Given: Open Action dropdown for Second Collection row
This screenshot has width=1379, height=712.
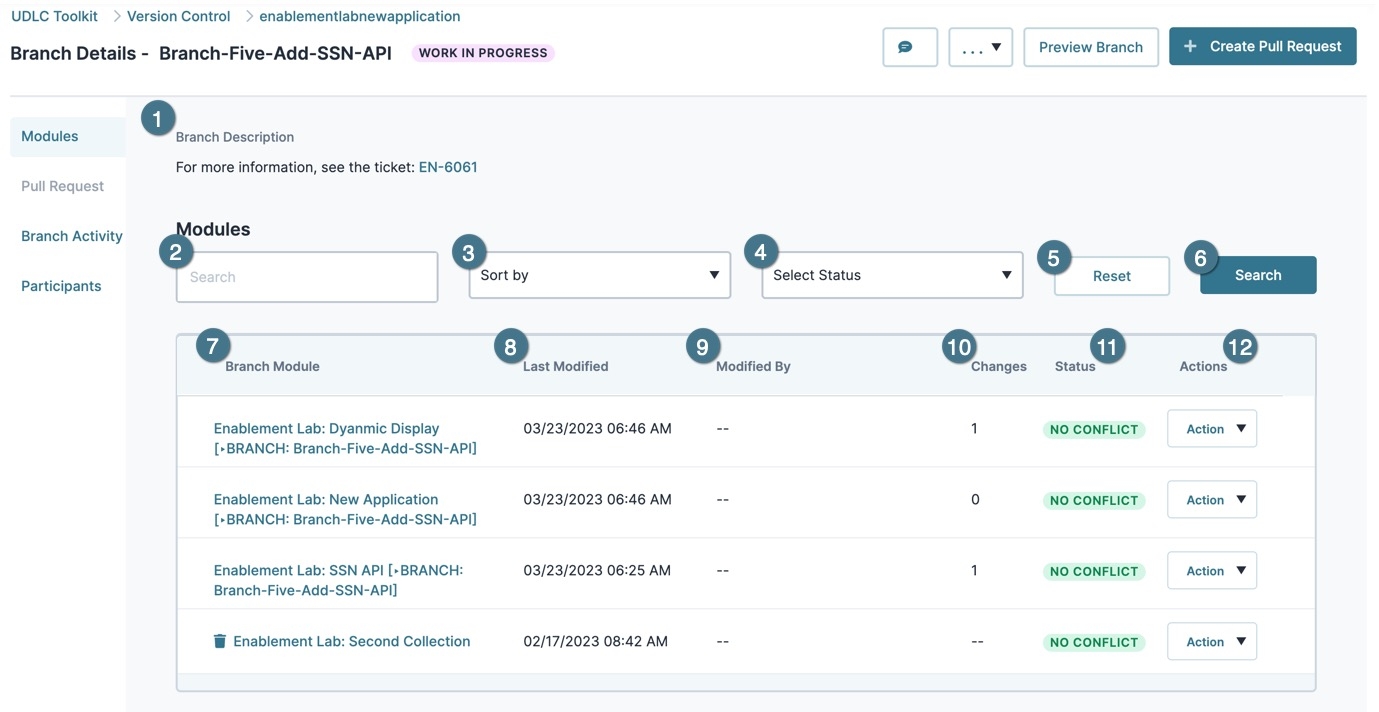Looking at the screenshot, I should (1212, 642).
